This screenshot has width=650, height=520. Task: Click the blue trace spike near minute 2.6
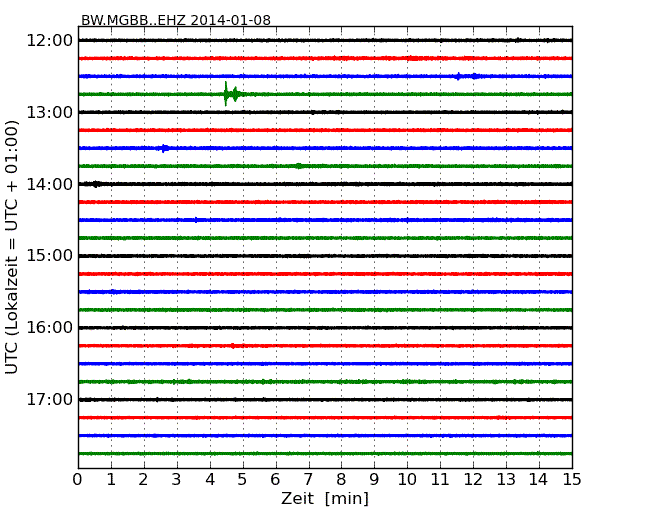(x=164, y=148)
